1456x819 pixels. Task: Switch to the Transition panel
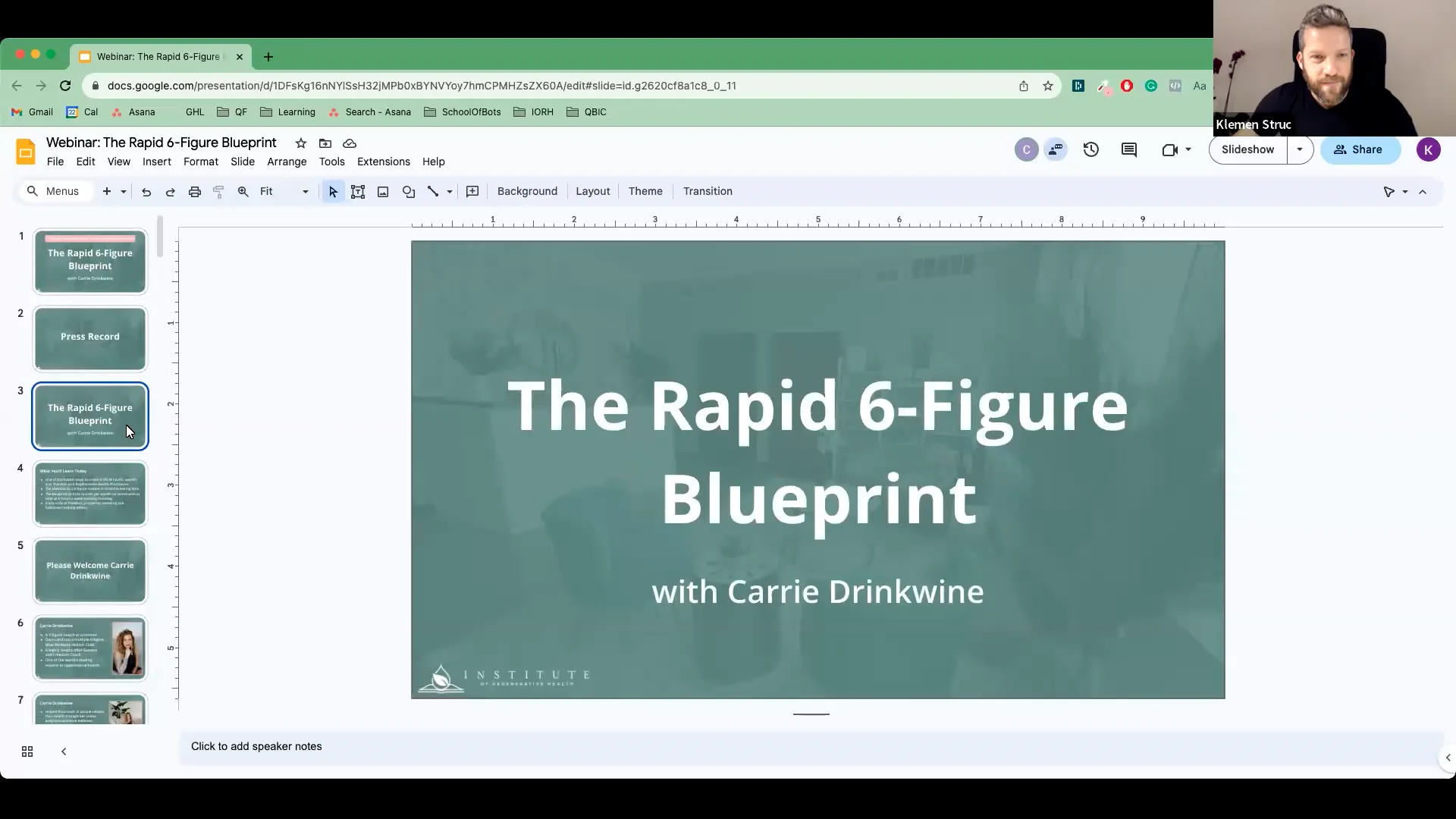(x=707, y=191)
